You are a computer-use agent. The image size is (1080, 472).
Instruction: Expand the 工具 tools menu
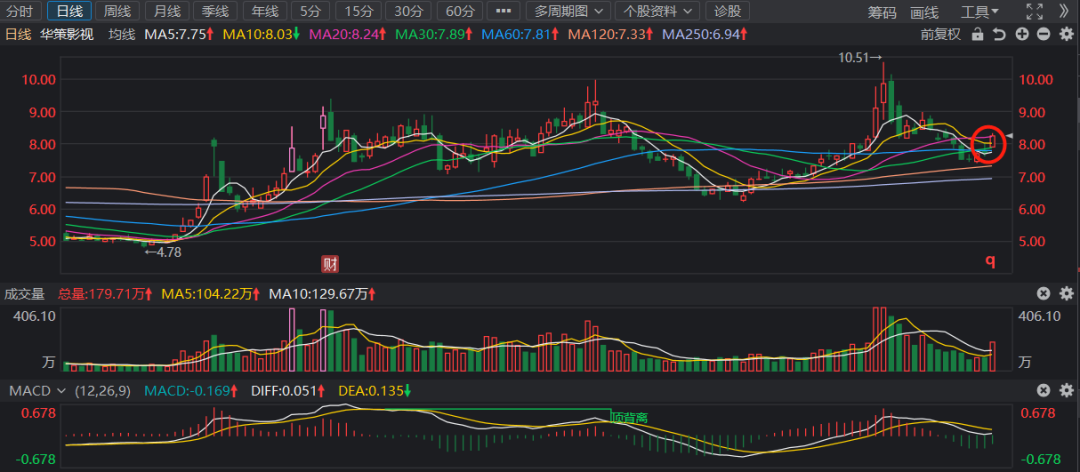click(x=979, y=12)
